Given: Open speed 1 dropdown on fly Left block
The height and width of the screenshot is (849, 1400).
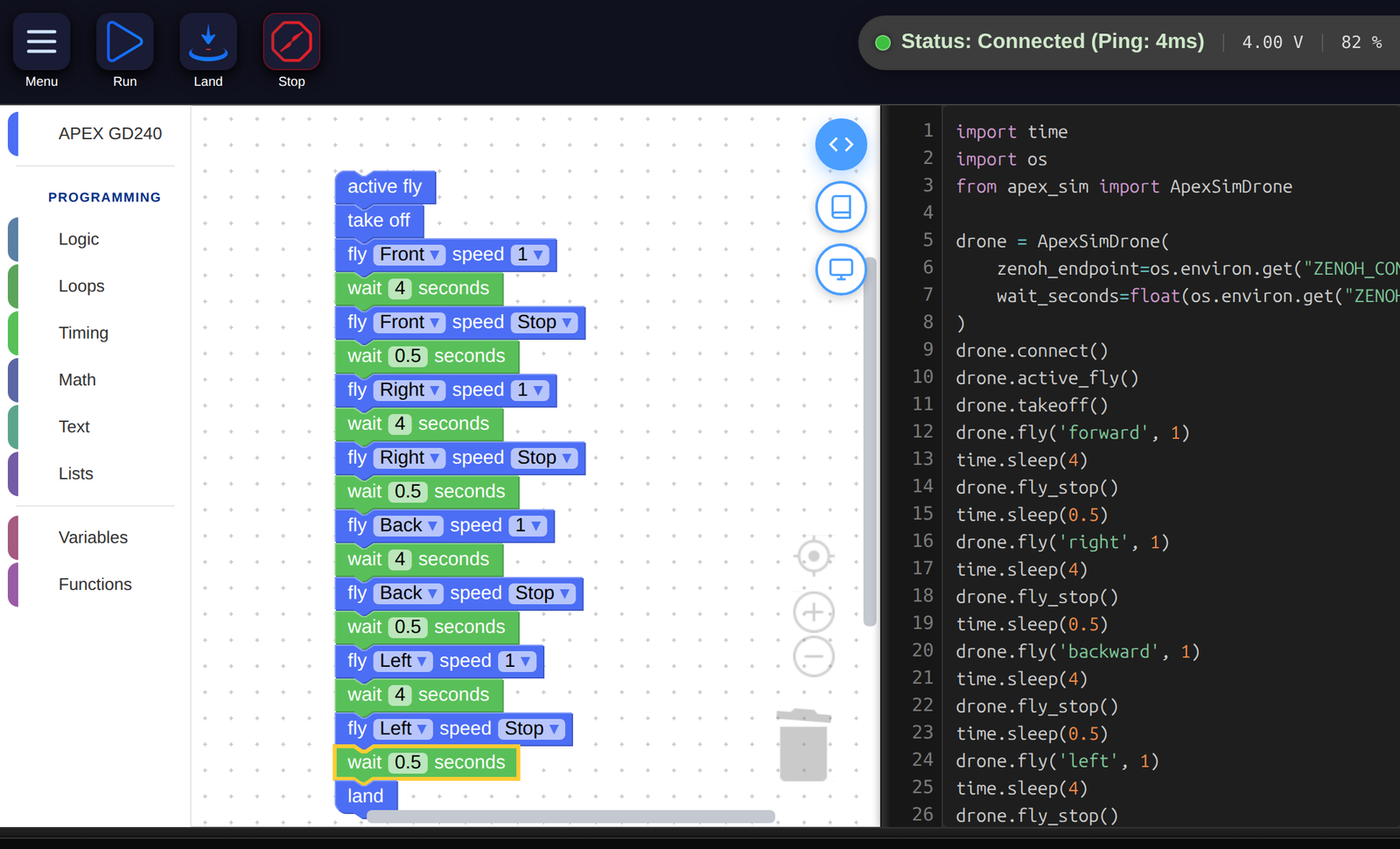Looking at the screenshot, I should (x=518, y=661).
